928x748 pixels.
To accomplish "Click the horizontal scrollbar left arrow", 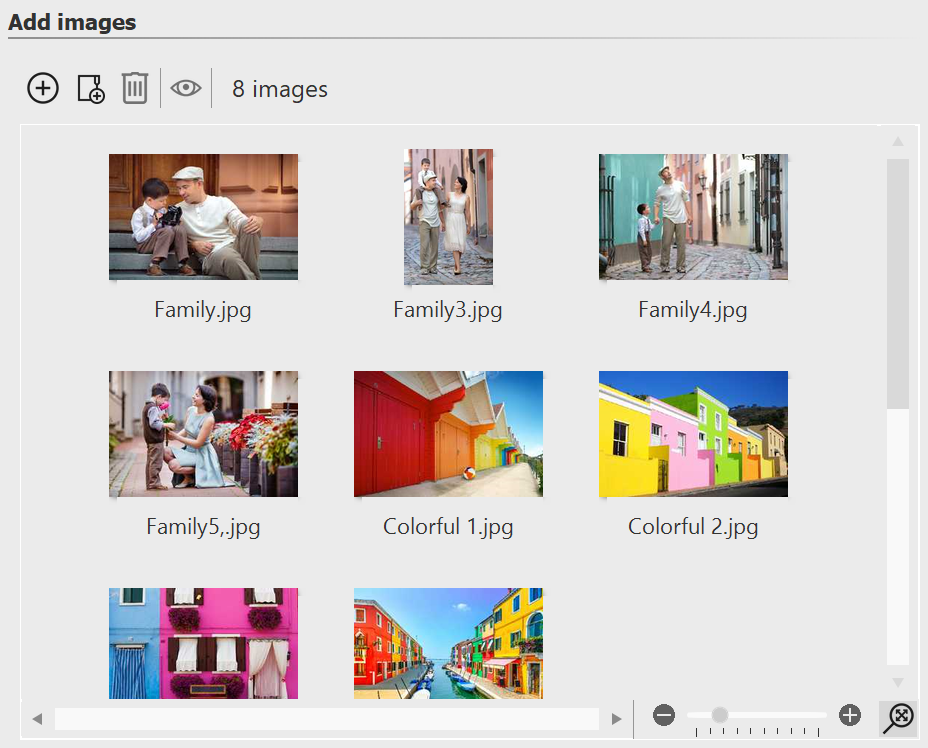I will 37,719.
